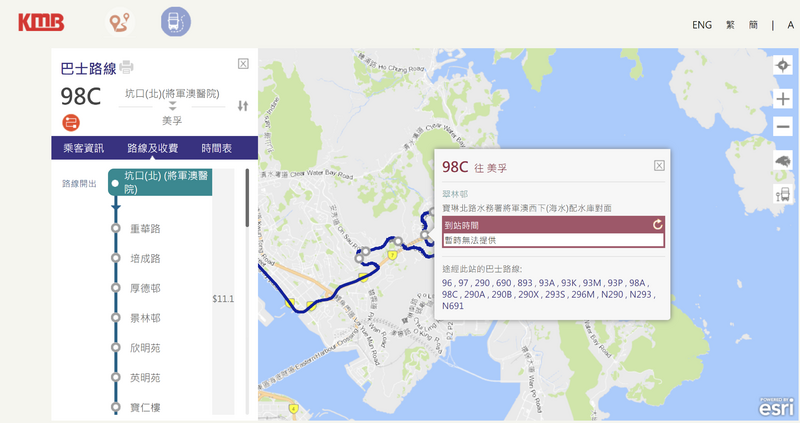
Task: Open the point-to-point route search icon
Action: (120, 22)
